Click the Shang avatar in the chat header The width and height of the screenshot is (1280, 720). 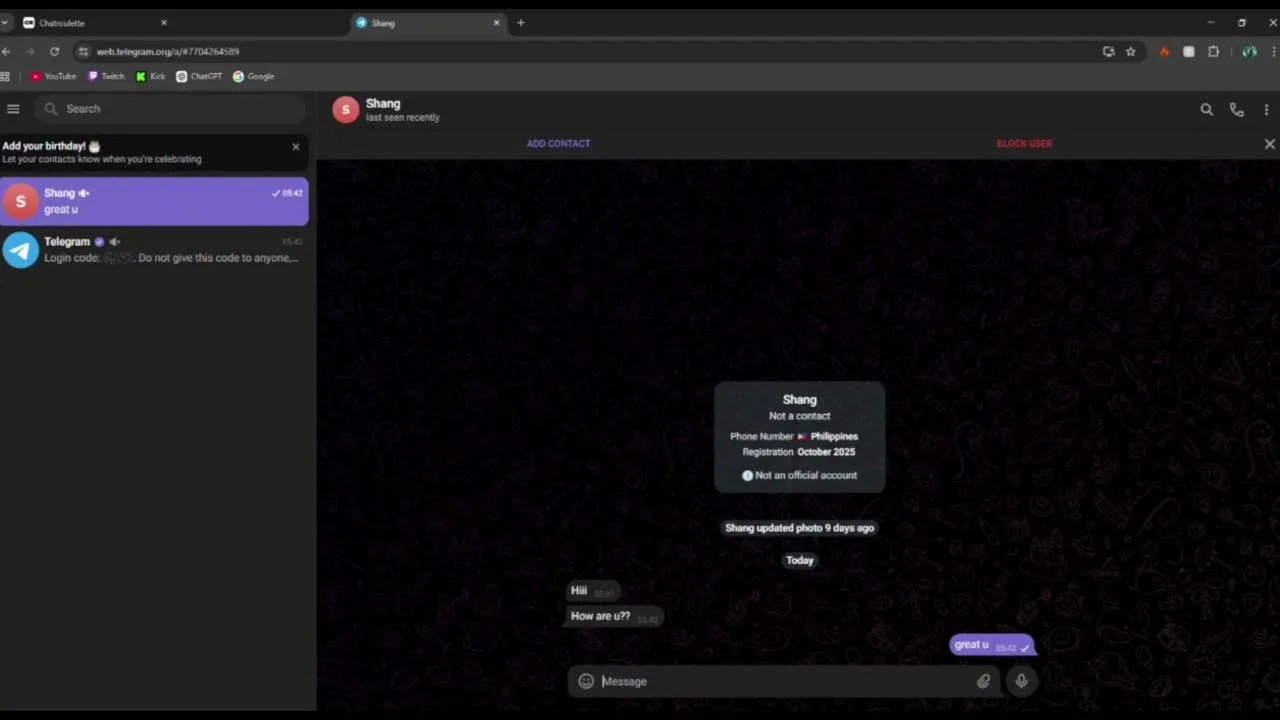tap(345, 109)
